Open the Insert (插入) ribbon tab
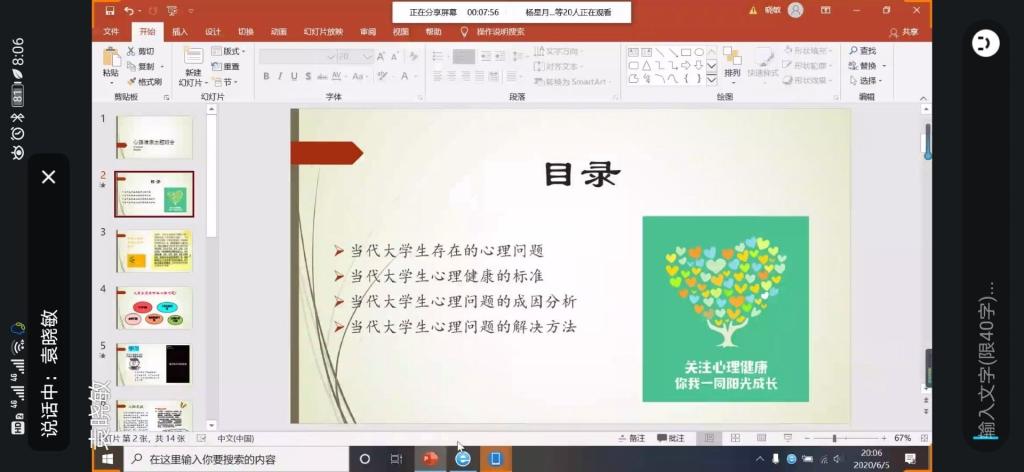The height and width of the screenshot is (472, 1024). pos(180,32)
